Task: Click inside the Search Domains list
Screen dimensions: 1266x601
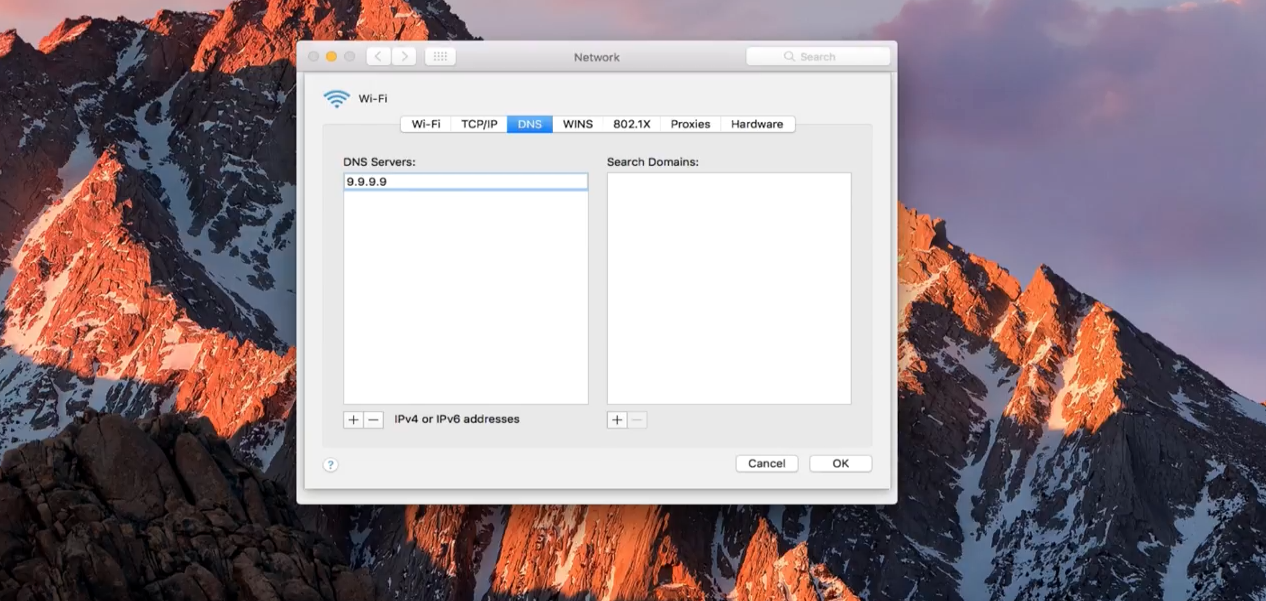Action: pyautogui.click(x=729, y=288)
